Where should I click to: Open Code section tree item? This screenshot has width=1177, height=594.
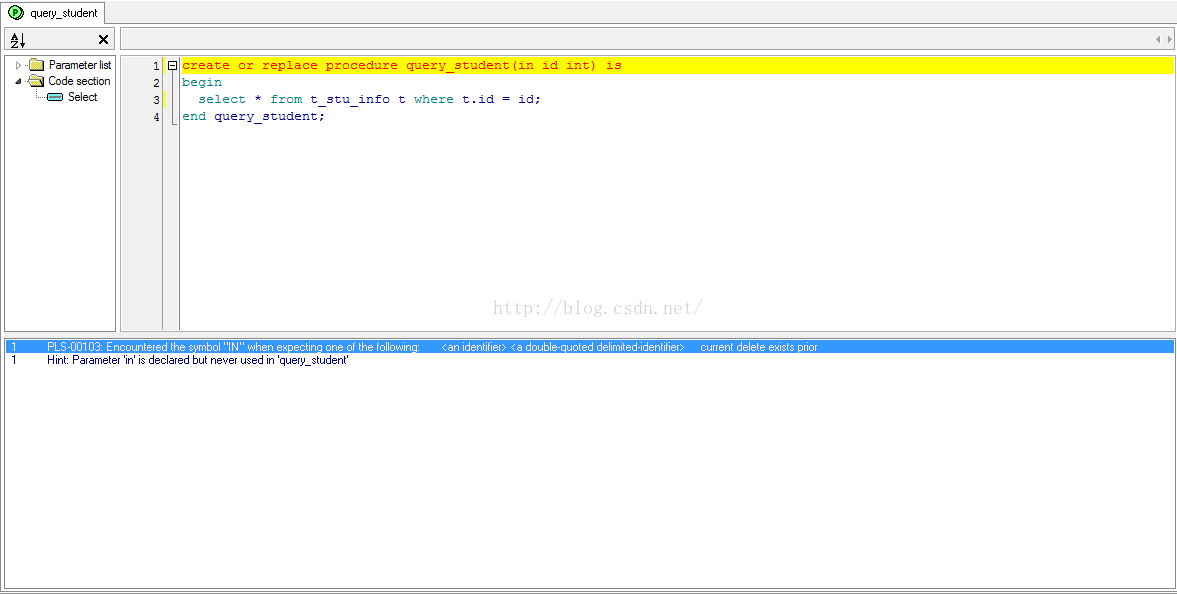(x=79, y=81)
